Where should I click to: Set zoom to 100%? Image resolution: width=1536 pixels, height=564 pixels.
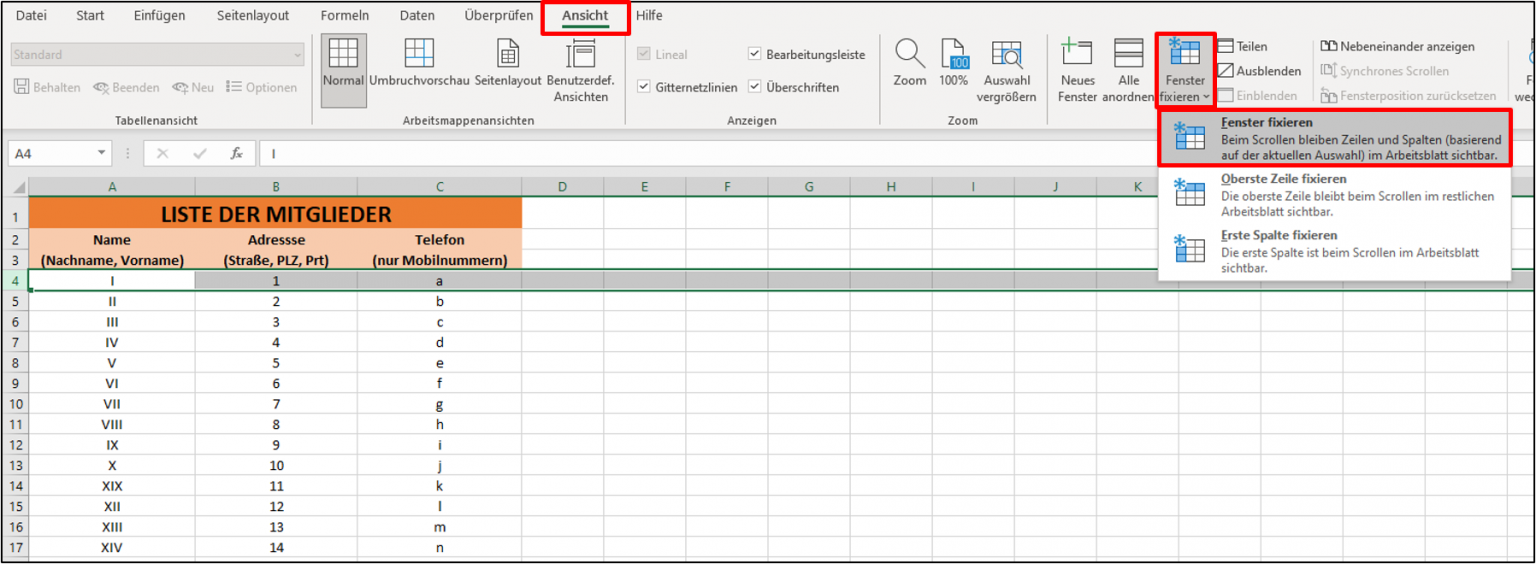[x=954, y=63]
